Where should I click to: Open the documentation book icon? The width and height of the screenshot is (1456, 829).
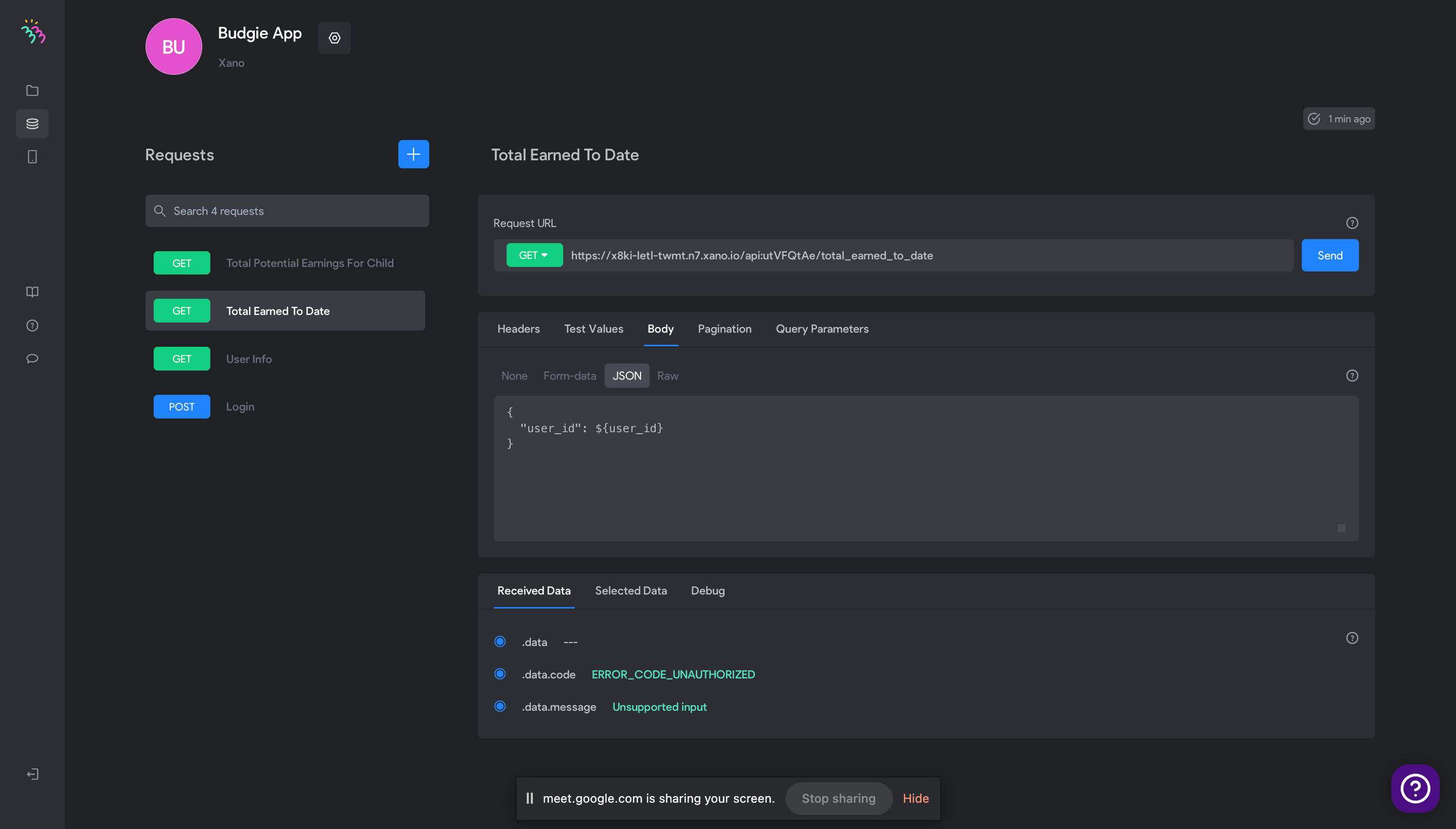tap(32, 292)
